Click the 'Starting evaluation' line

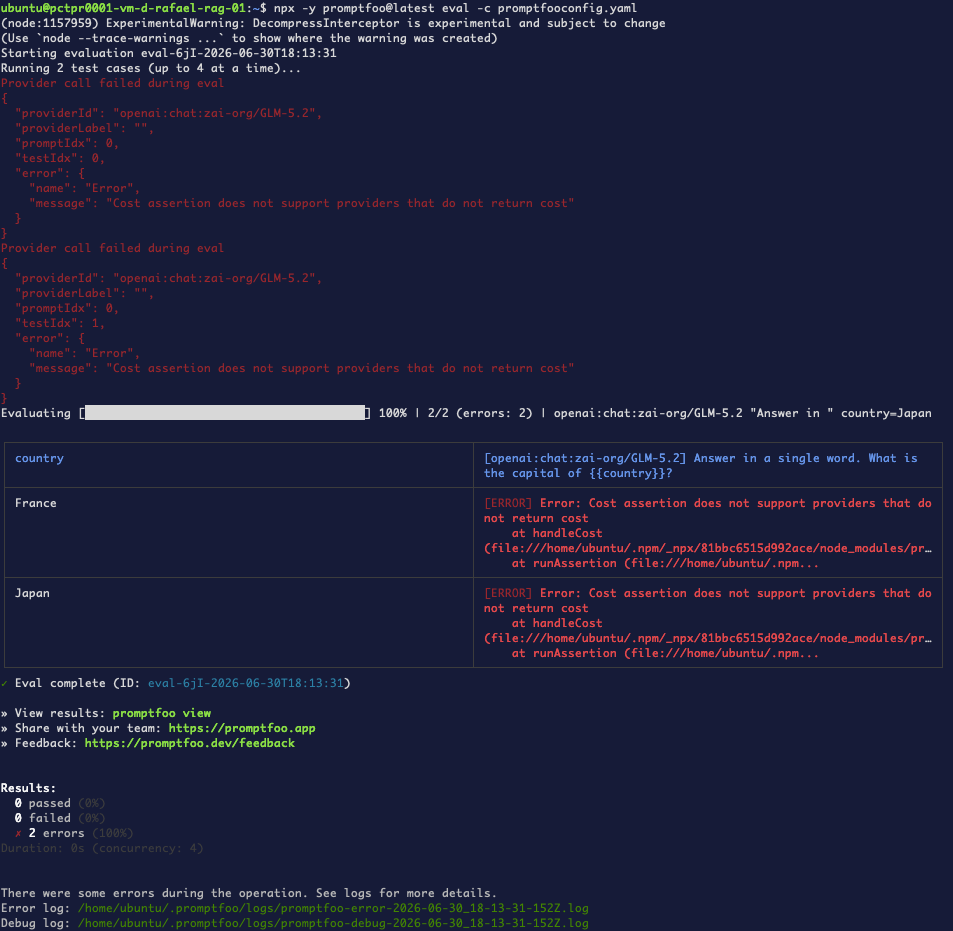pyautogui.click(x=168, y=53)
